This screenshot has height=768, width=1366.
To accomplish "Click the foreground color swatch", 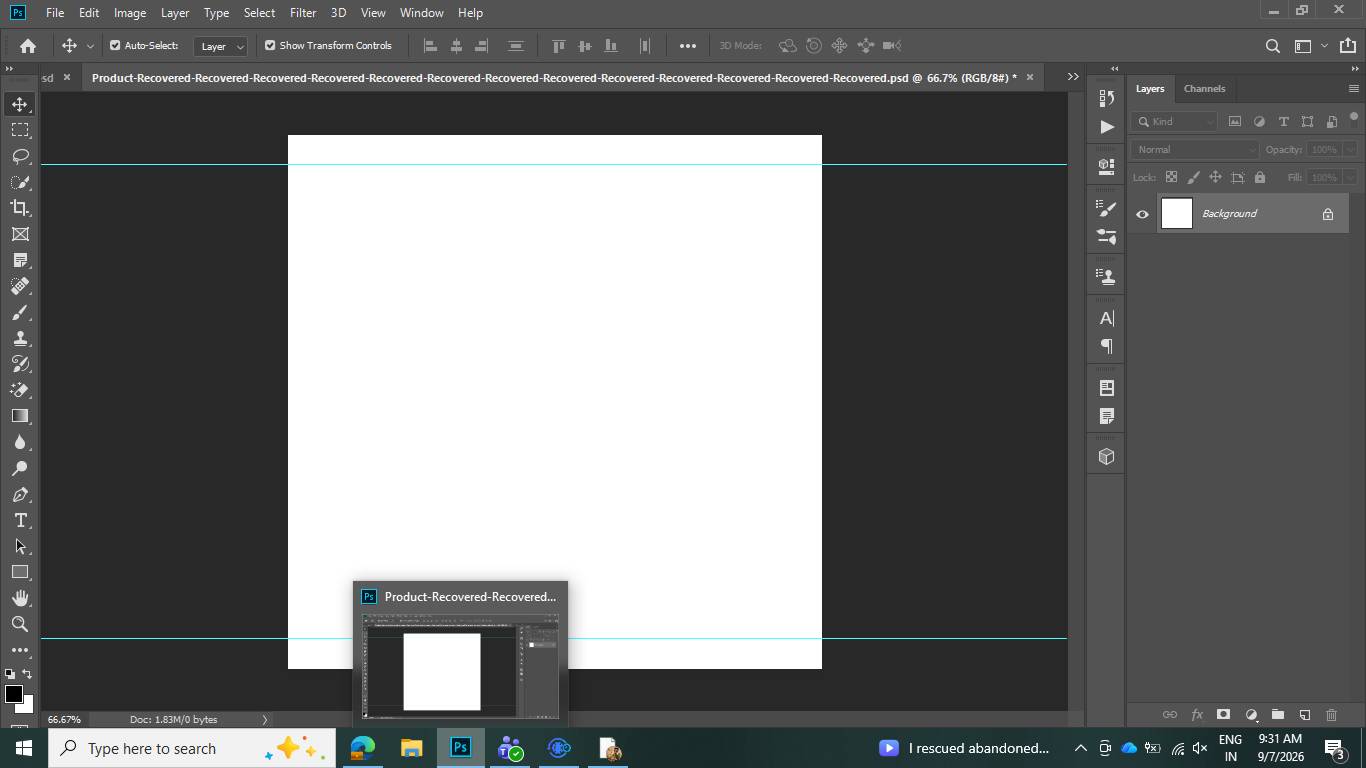I will pyautogui.click(x=14, y=694).
